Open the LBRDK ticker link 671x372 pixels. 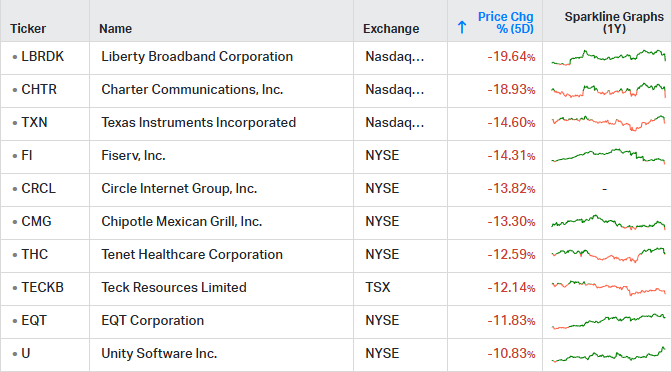click(42, 57)
